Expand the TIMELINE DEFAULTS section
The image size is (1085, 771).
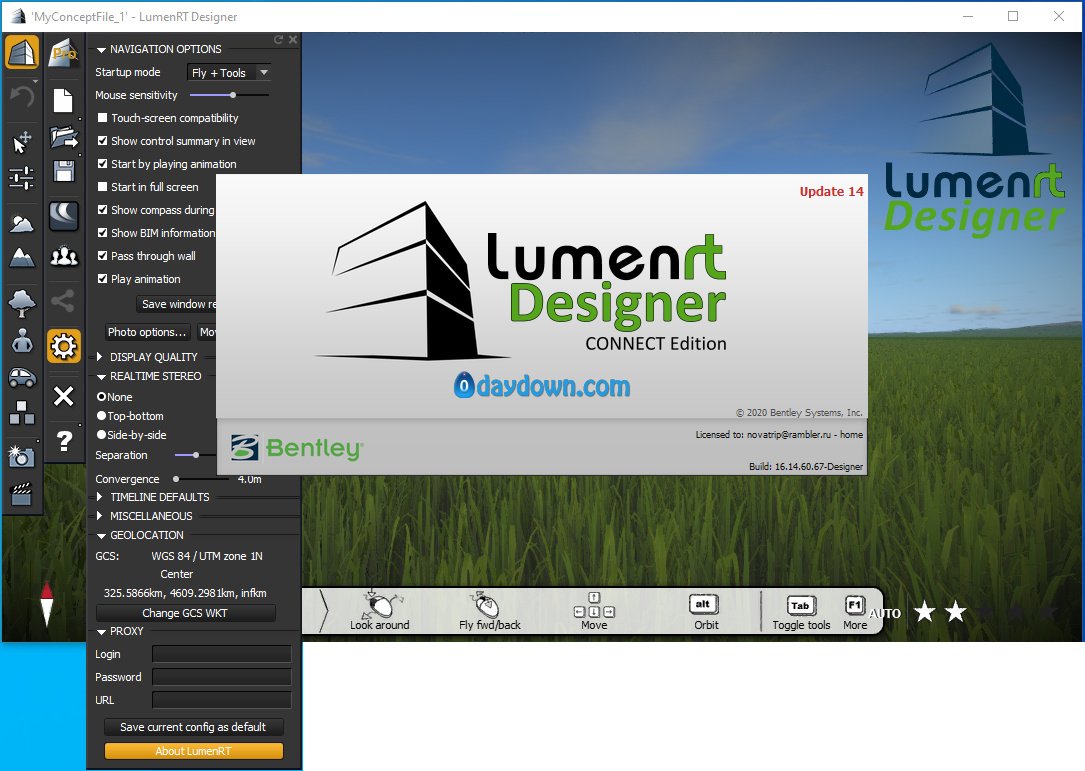[x=100, y=496]
